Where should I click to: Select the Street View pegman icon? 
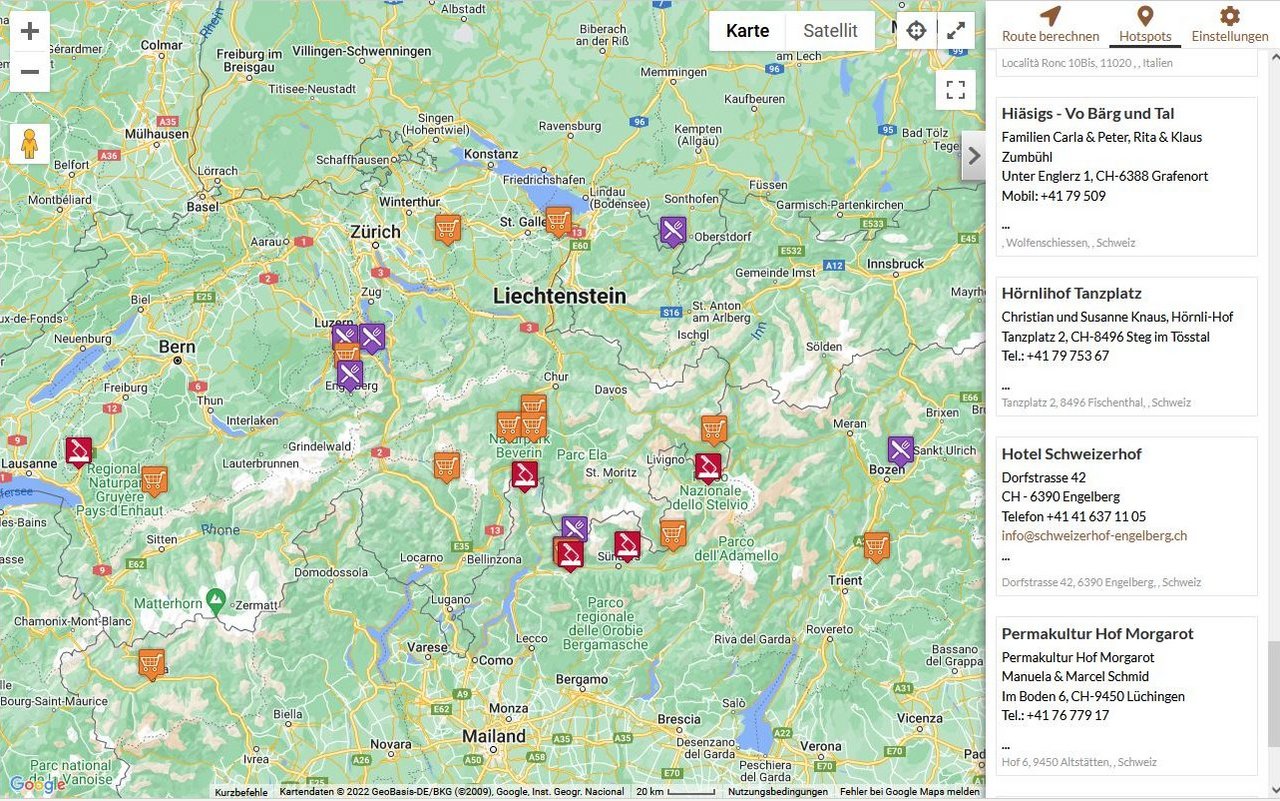point(30,144)
